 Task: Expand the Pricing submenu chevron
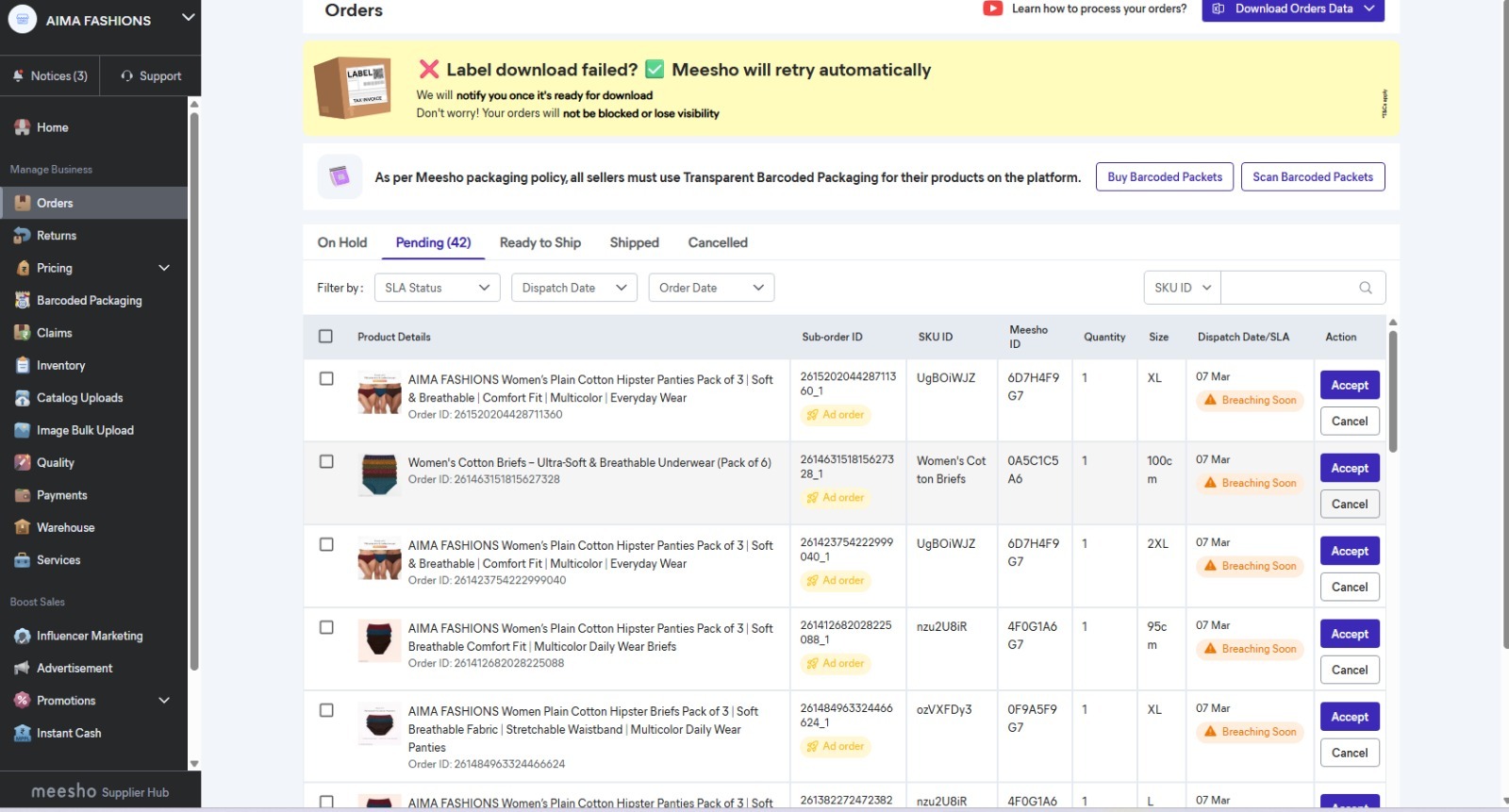point(164,269)
